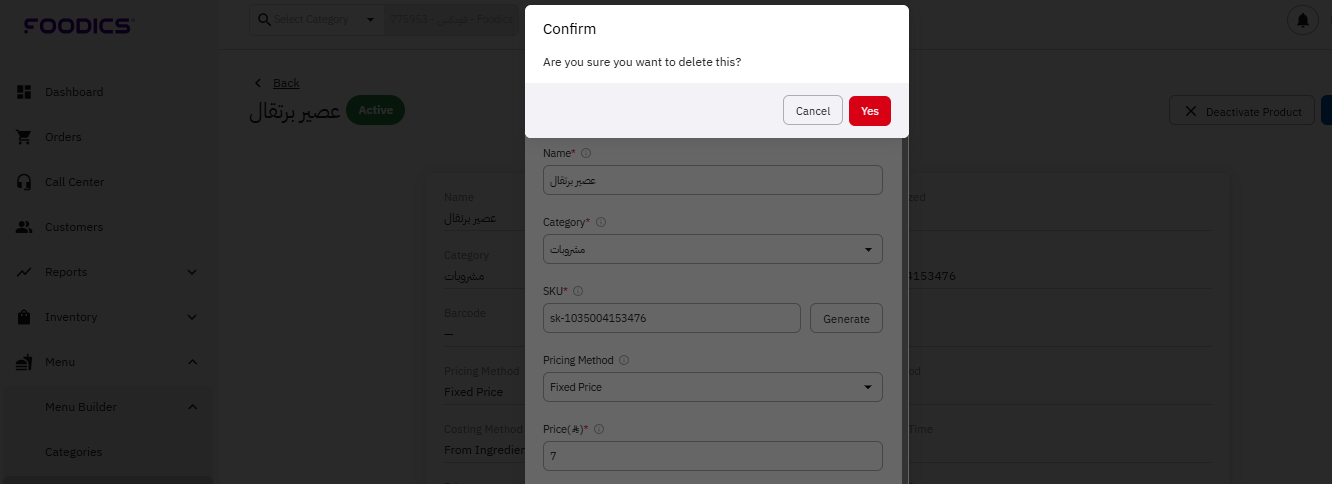Open the Category dropdown in the form

[x=712, y=249]
